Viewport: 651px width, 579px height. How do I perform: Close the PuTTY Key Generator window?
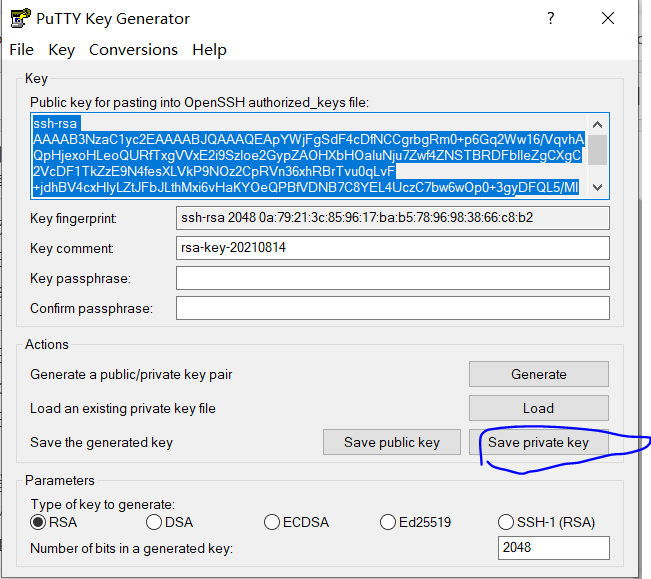tap(608, 18)
